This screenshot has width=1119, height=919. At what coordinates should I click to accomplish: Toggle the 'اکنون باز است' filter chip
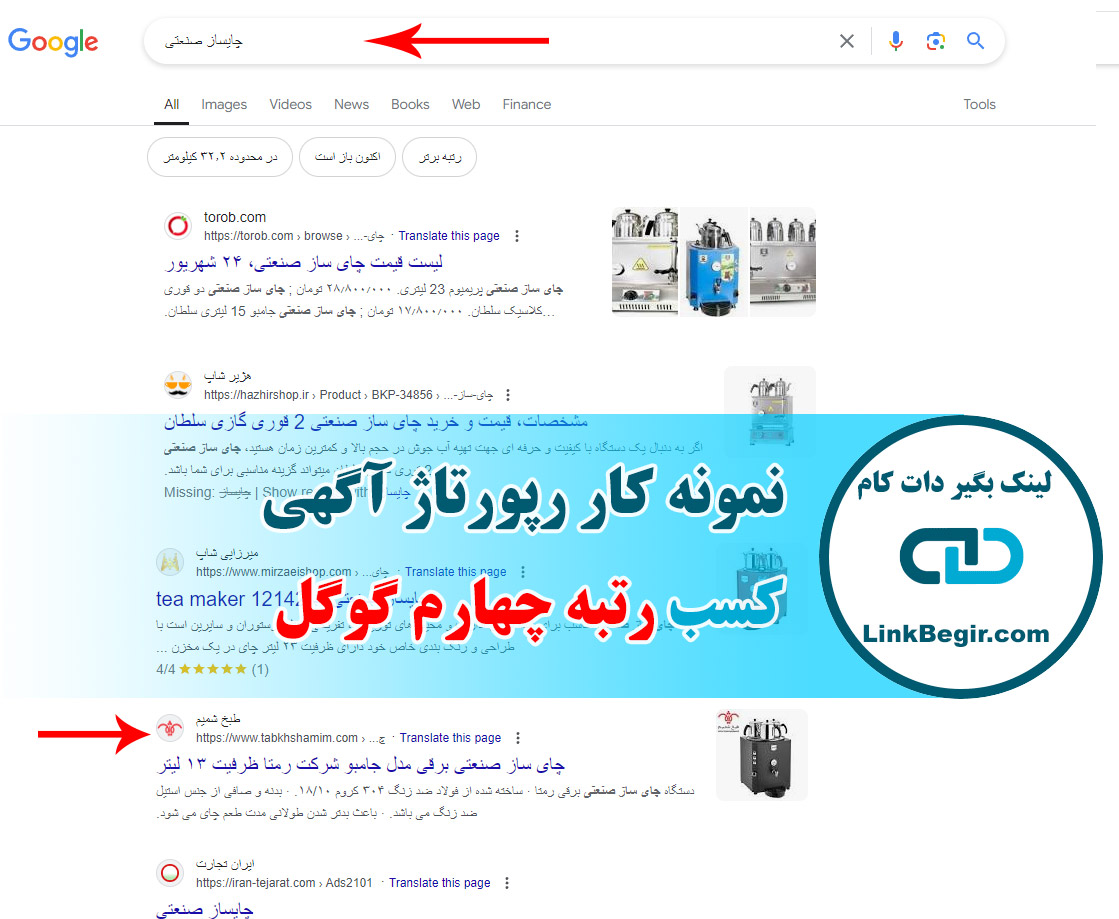pyautogui.click(x=347, y=157)
